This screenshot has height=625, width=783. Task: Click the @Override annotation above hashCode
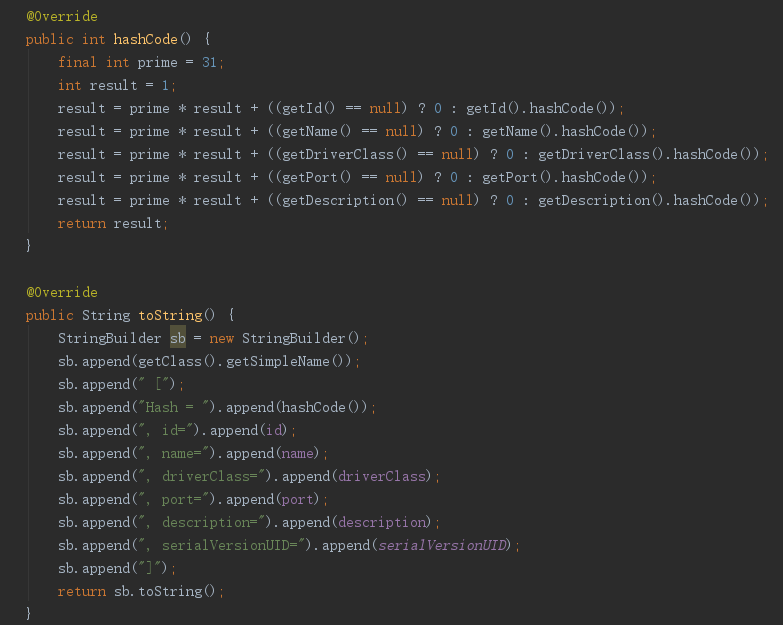point(62,16)
